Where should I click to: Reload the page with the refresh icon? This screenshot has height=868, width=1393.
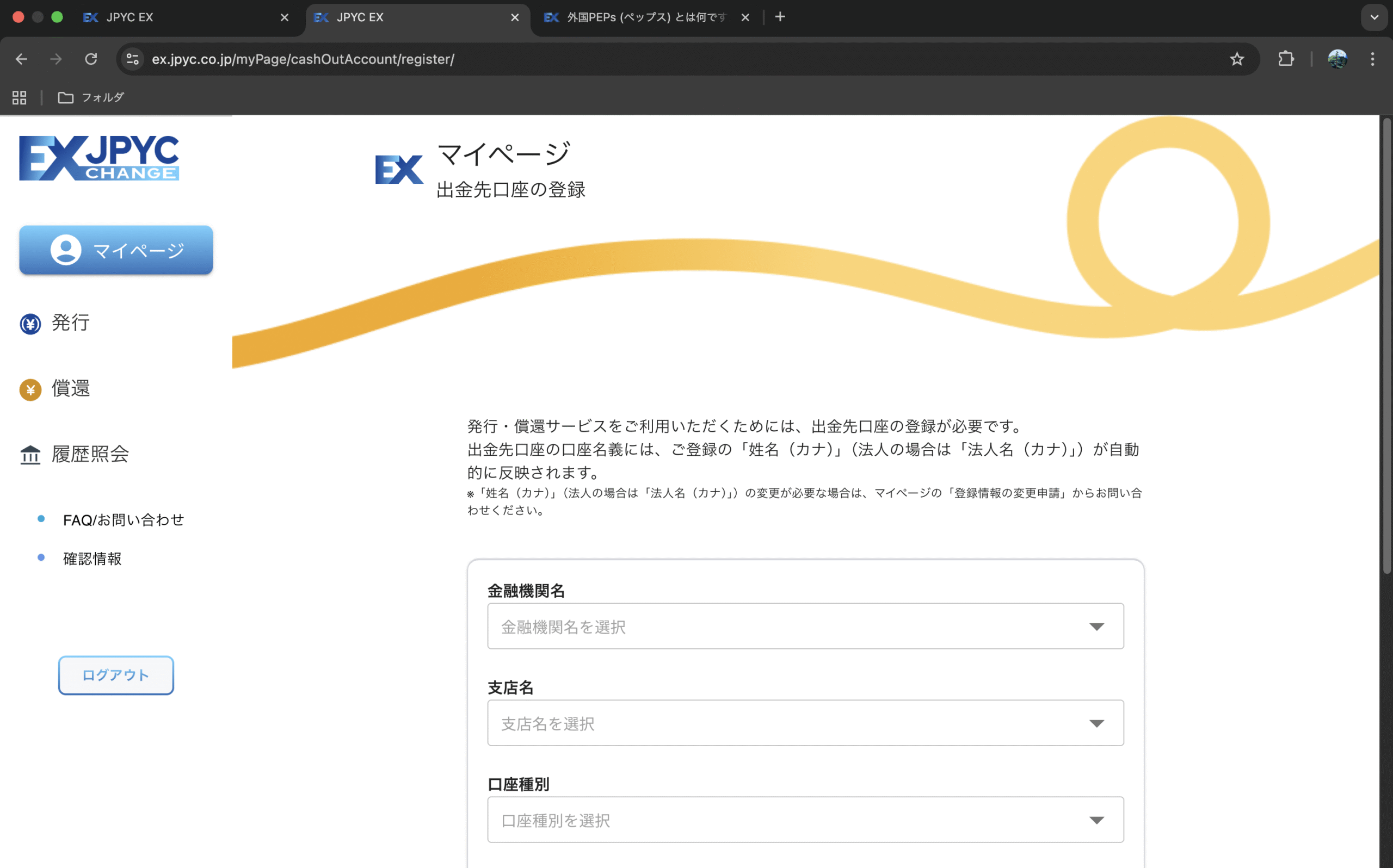coord(91,59)
